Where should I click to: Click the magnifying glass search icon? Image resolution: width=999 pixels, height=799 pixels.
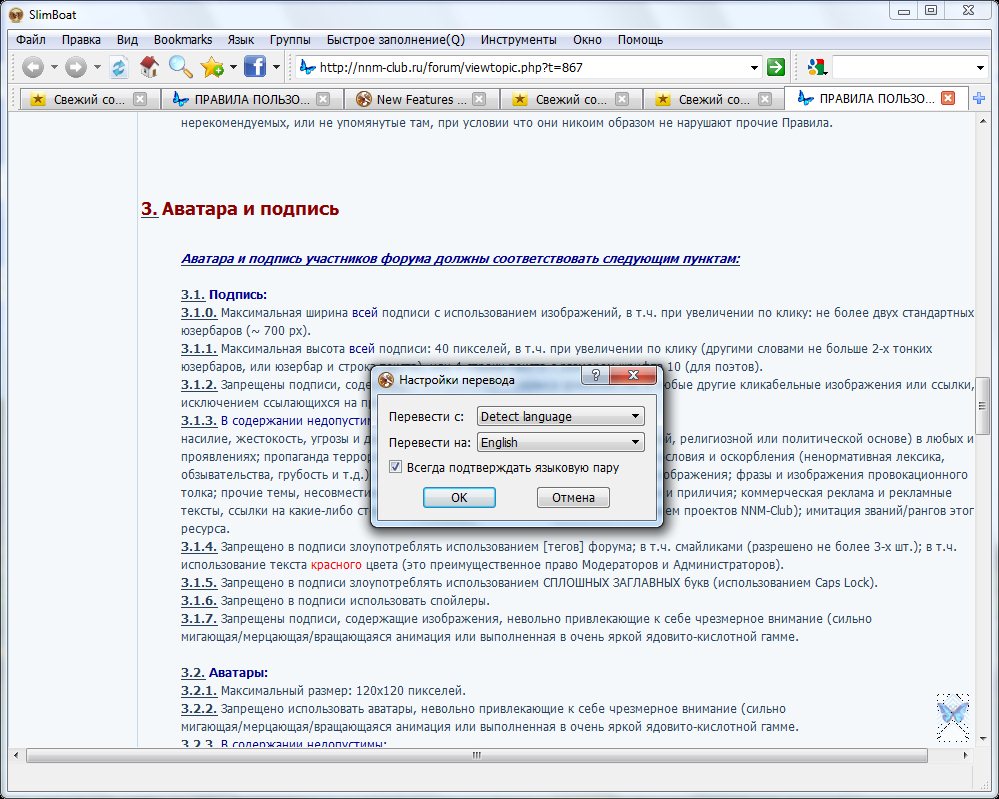pyautogui.click(x=180, y=67)
